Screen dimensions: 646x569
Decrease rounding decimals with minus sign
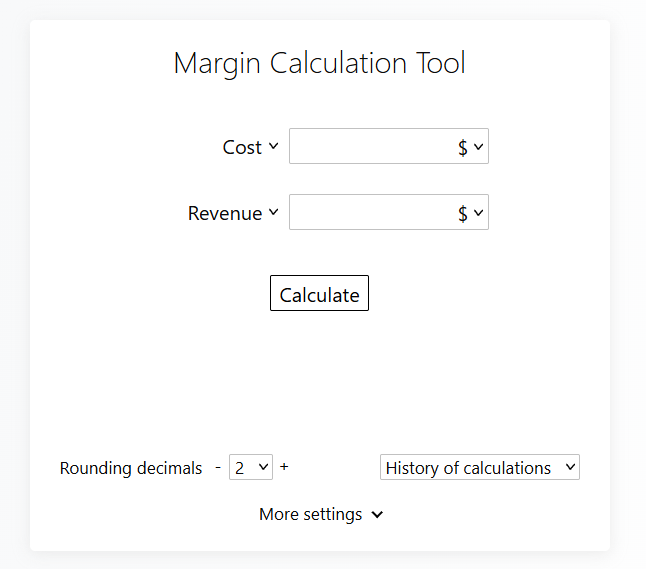(x=218, y=467)
